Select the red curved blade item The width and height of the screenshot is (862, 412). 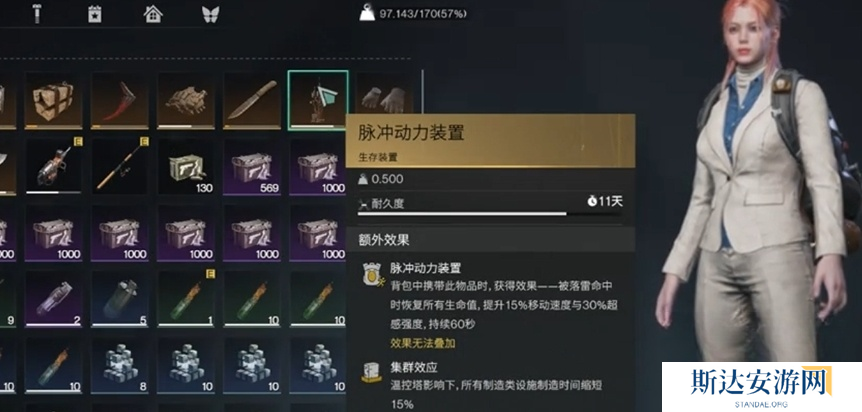[120, 100]
